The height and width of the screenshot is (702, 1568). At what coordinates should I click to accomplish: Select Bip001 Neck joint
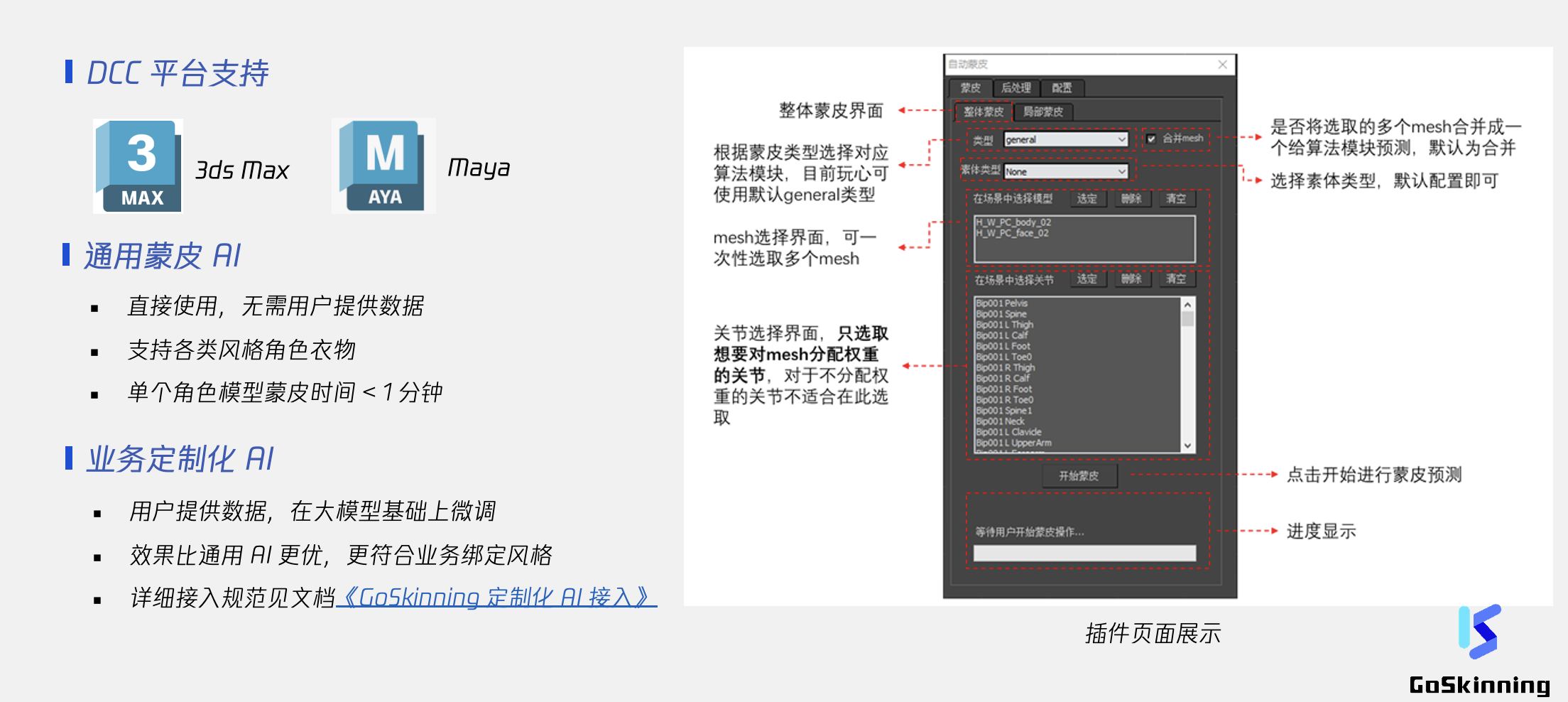pos(1001,421)
